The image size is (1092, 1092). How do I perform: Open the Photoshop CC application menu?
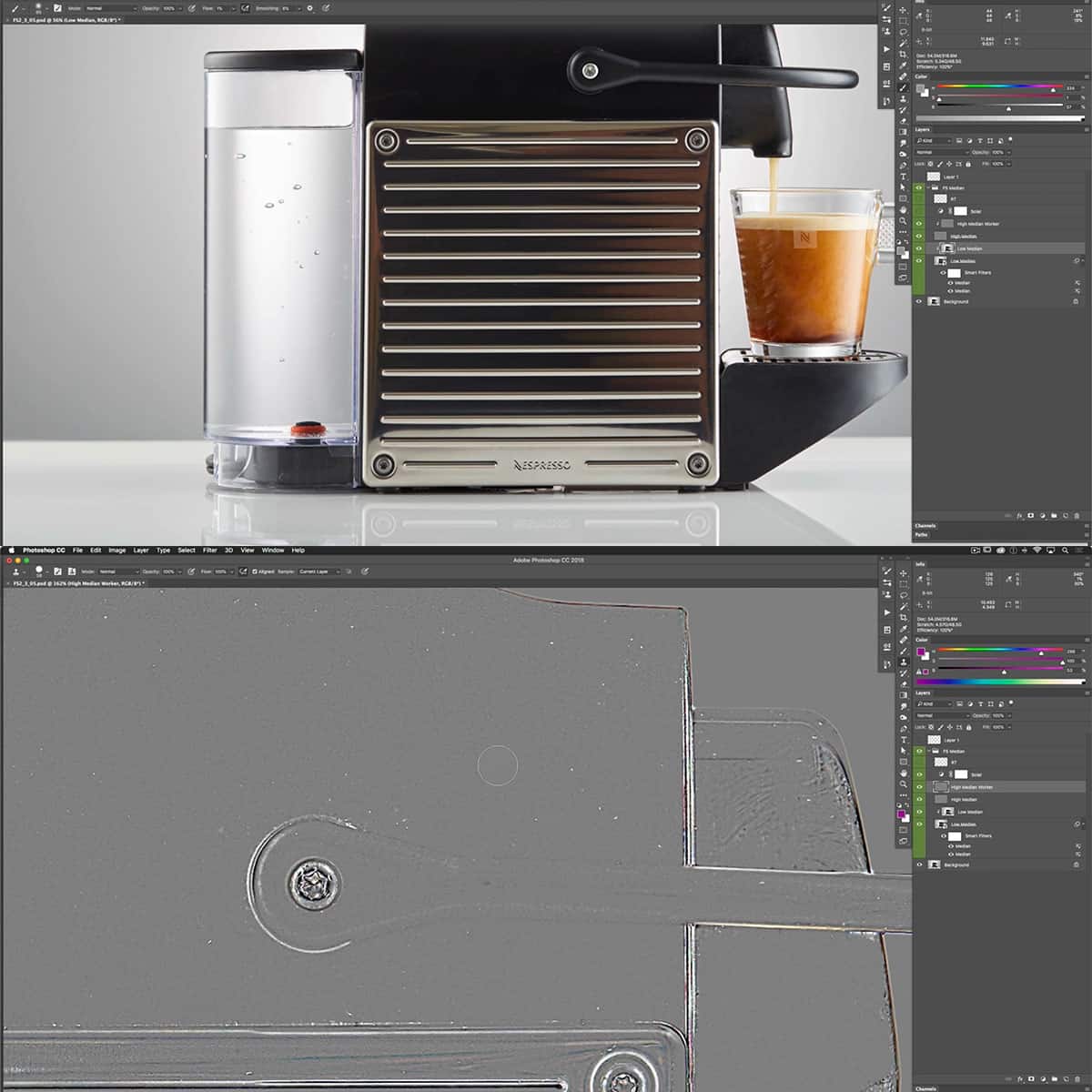(x=44, y=550)
